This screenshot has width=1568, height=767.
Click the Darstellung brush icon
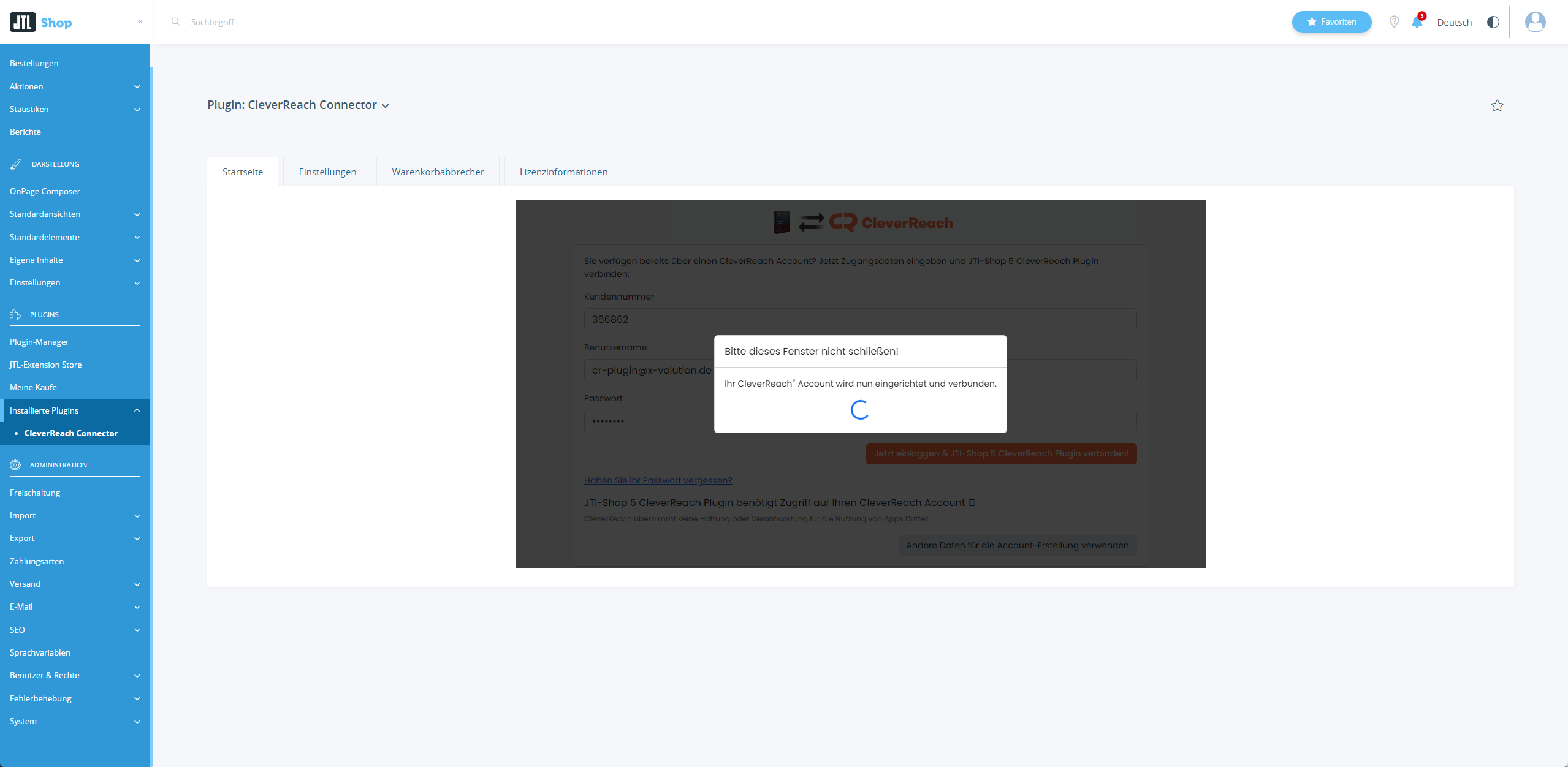point(16,164)
